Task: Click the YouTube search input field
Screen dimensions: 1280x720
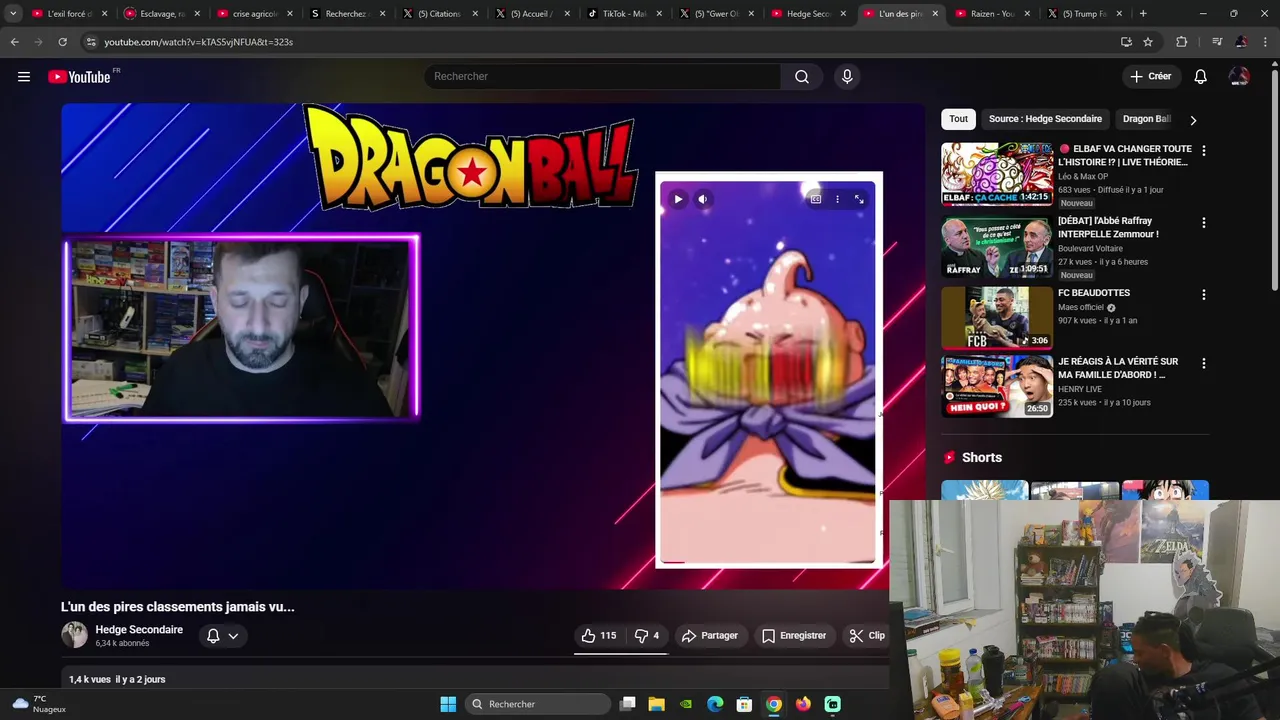Action: (x=603, y=77)
